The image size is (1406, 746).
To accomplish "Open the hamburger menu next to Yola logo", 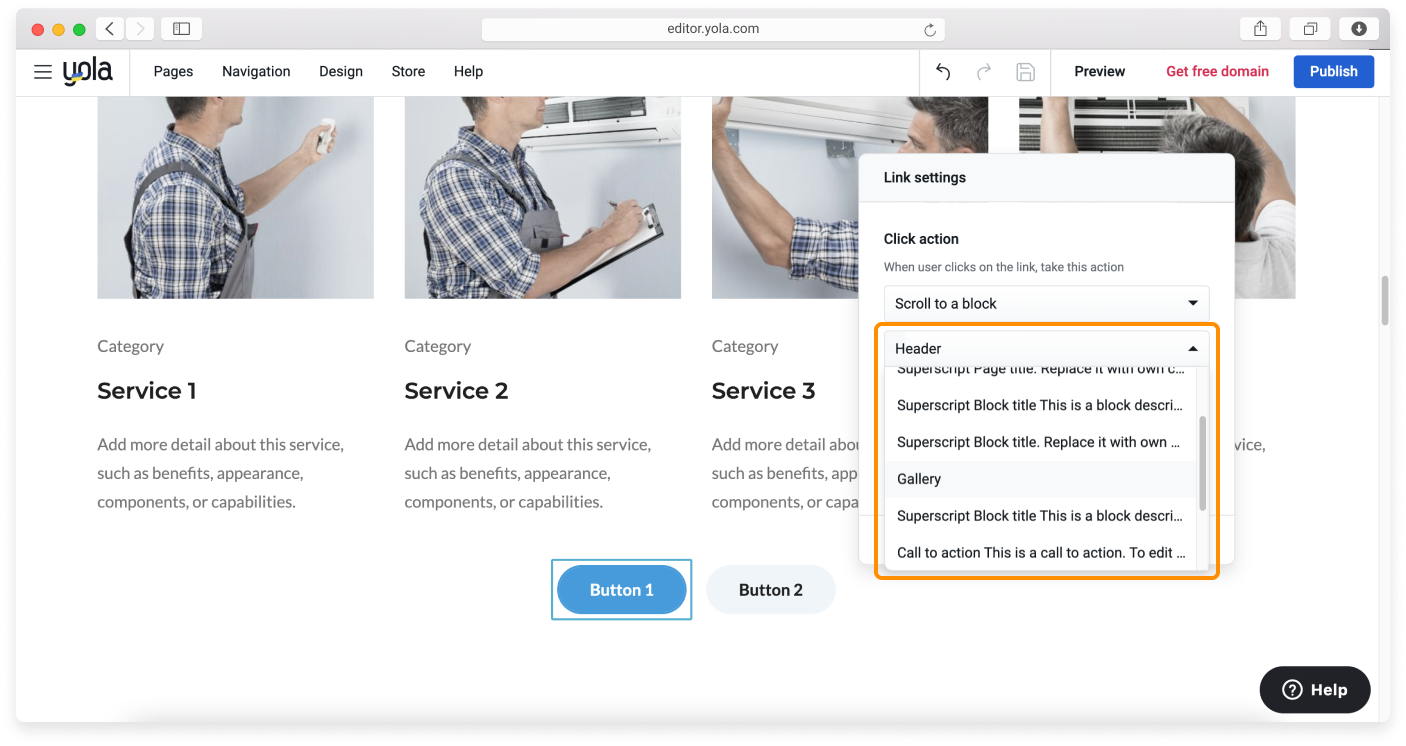I will click(42, 72).
